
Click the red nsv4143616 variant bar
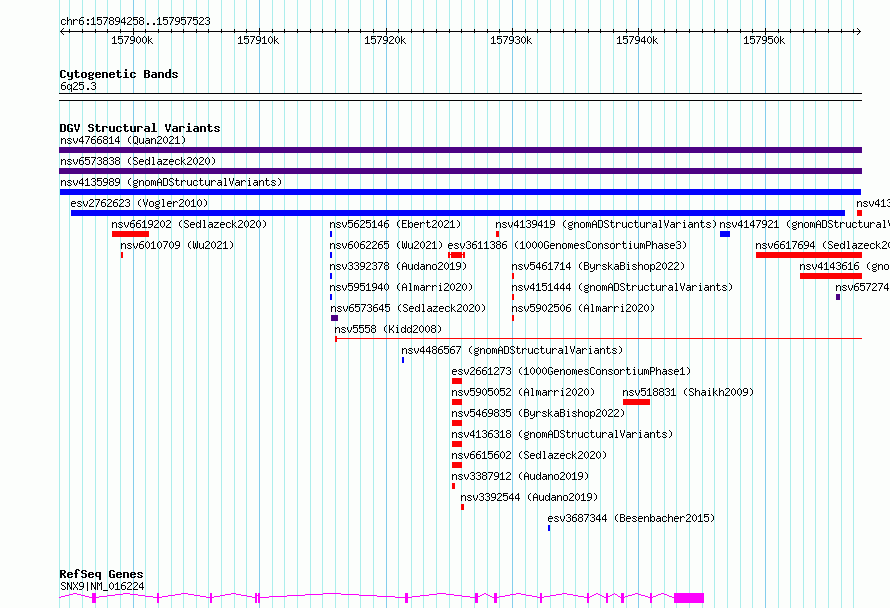click(831, 276)
